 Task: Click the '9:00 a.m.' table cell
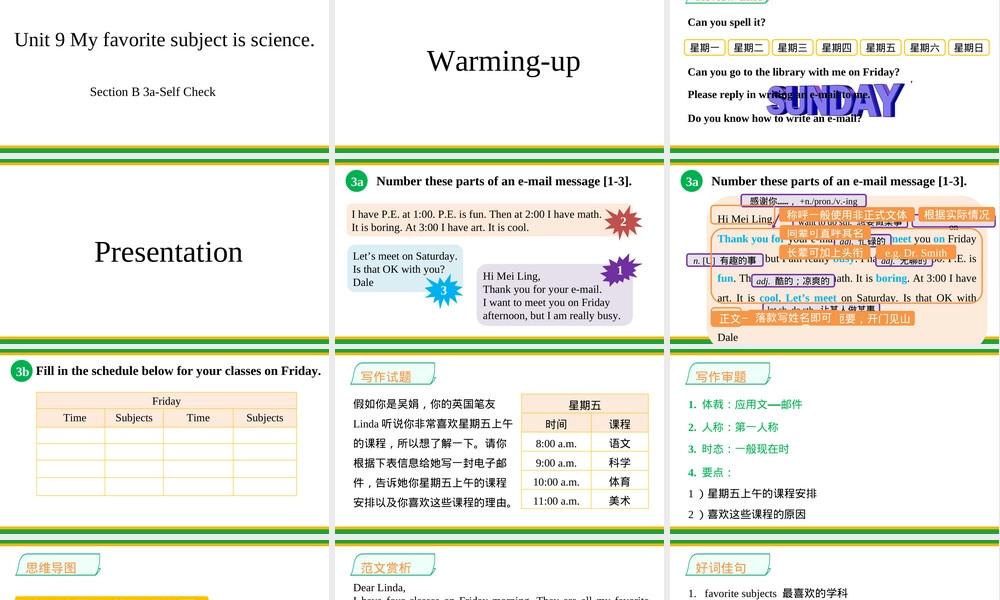click(x=556, y=462)
